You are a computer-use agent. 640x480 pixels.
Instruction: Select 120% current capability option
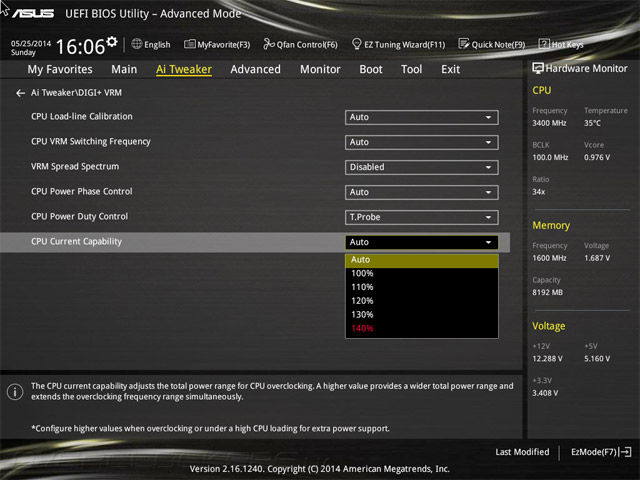pos(421,301)
